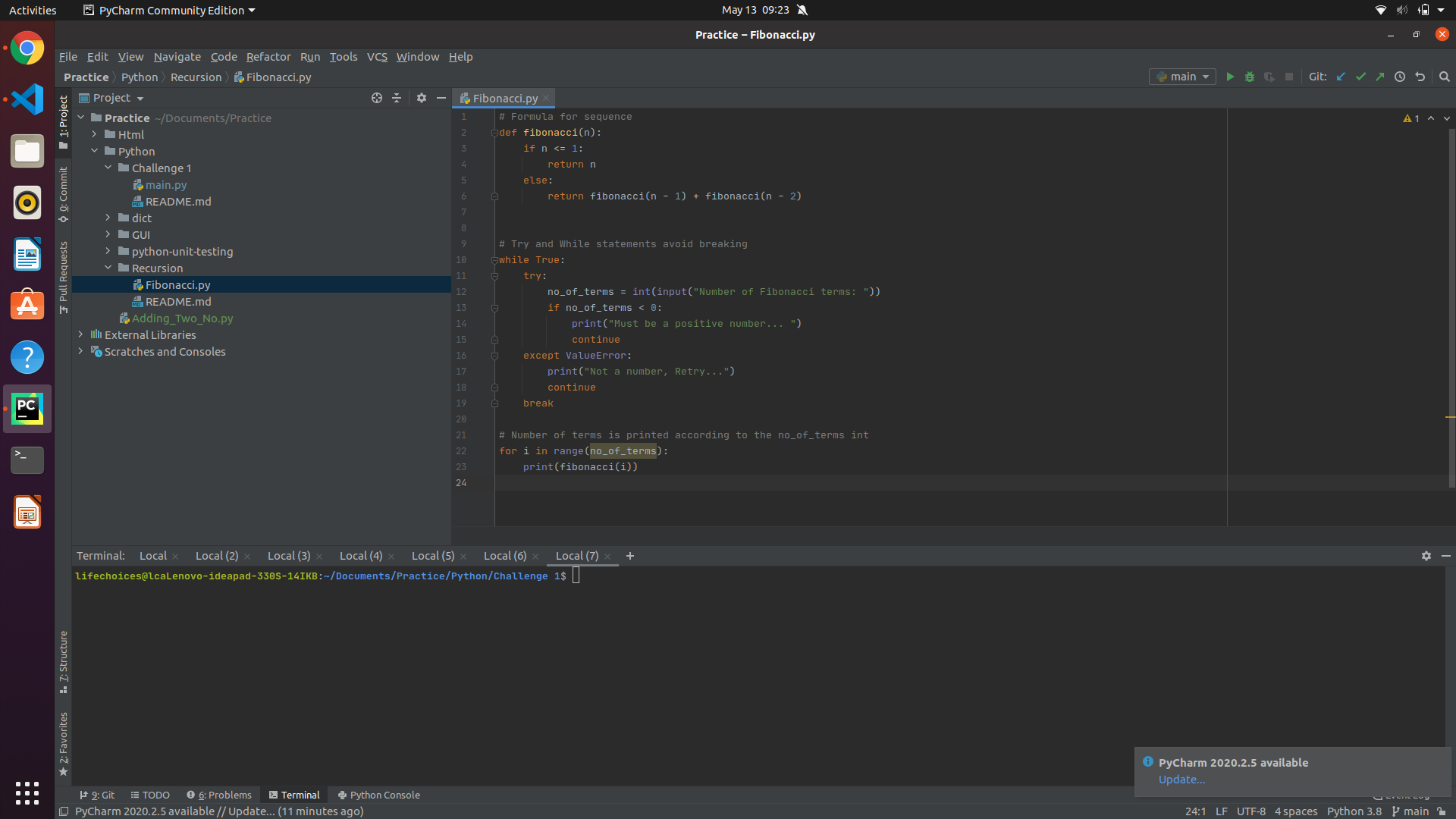Expand the Html folder
Screen dimensions: 1456x819
(95, 134)
